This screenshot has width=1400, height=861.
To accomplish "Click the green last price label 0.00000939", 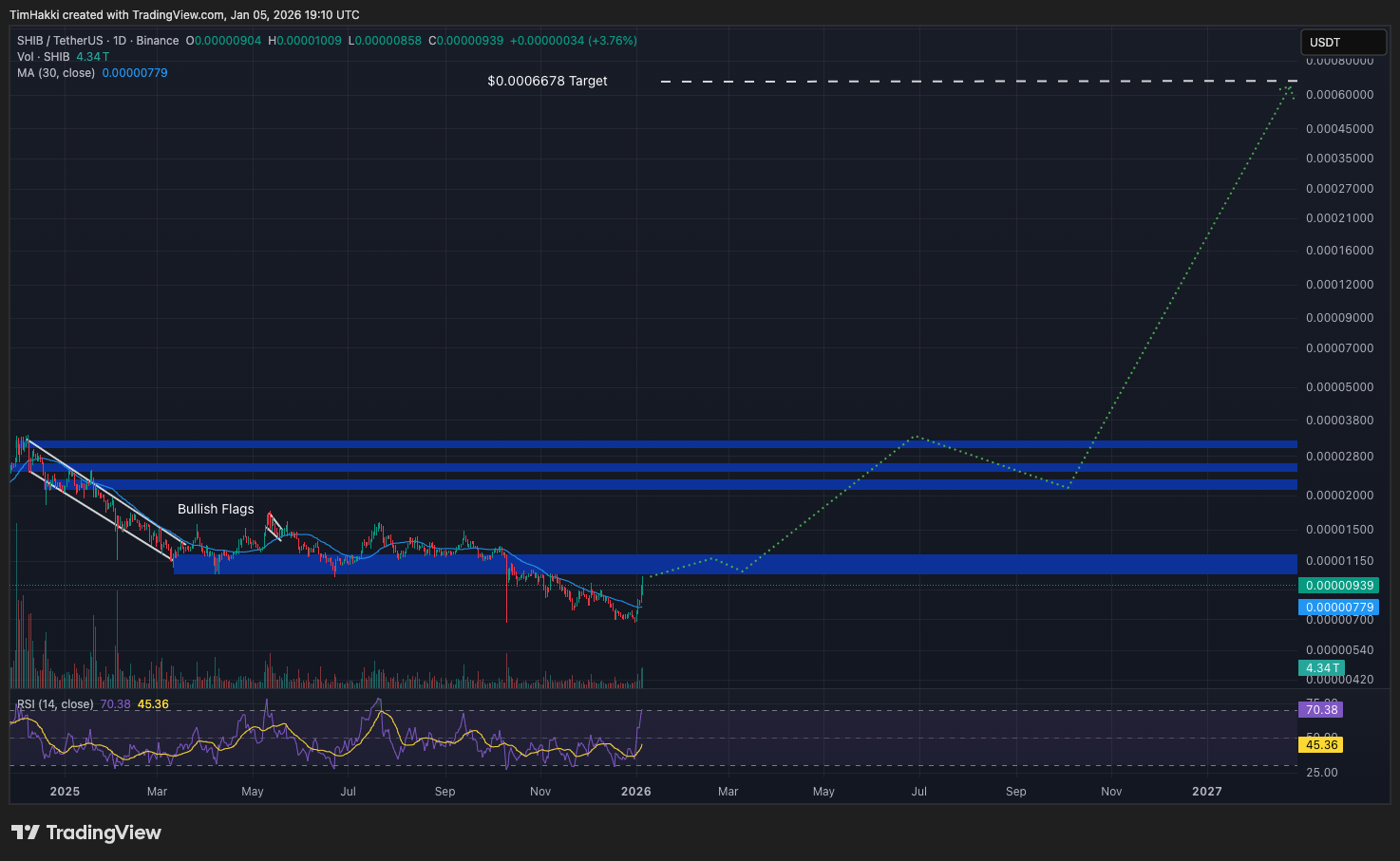I will [1338, 586].
